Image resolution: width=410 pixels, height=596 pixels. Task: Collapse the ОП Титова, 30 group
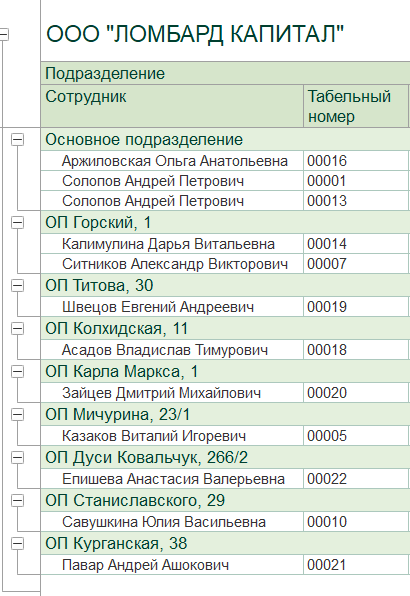(x=17, y=285)
